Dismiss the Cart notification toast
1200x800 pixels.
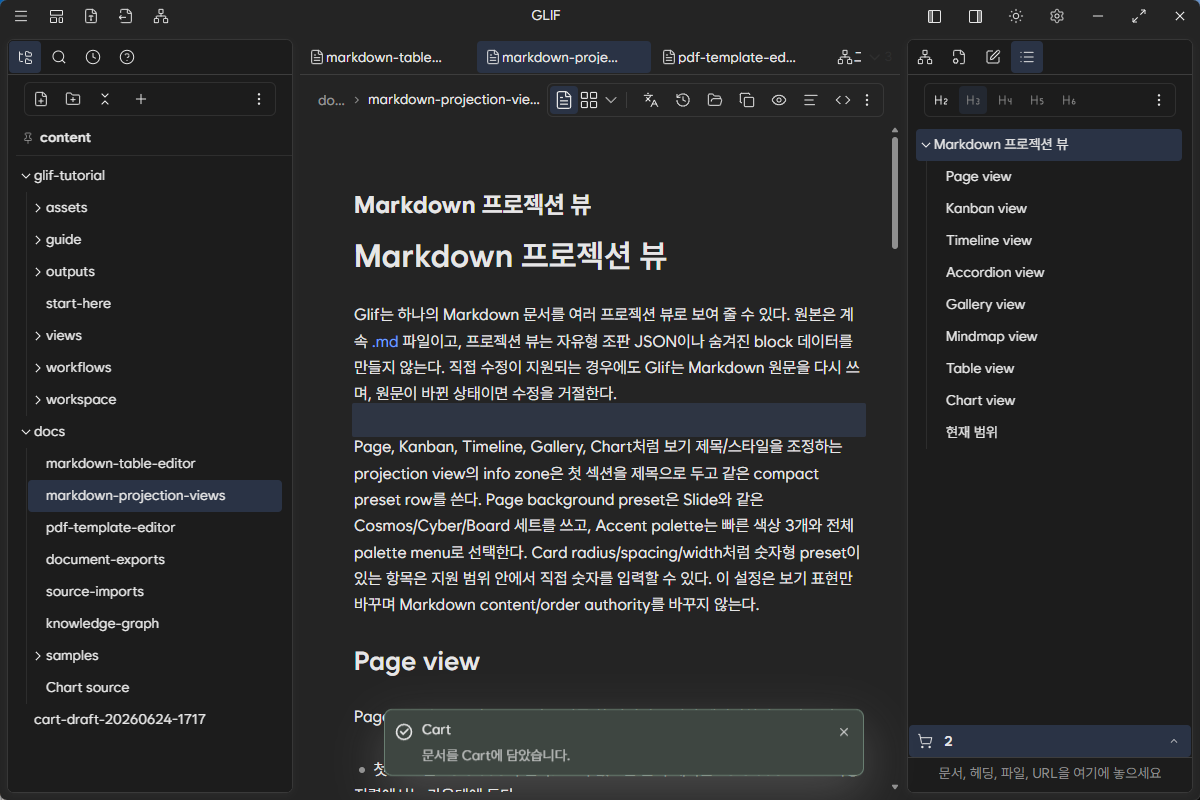tap(844, 732)
